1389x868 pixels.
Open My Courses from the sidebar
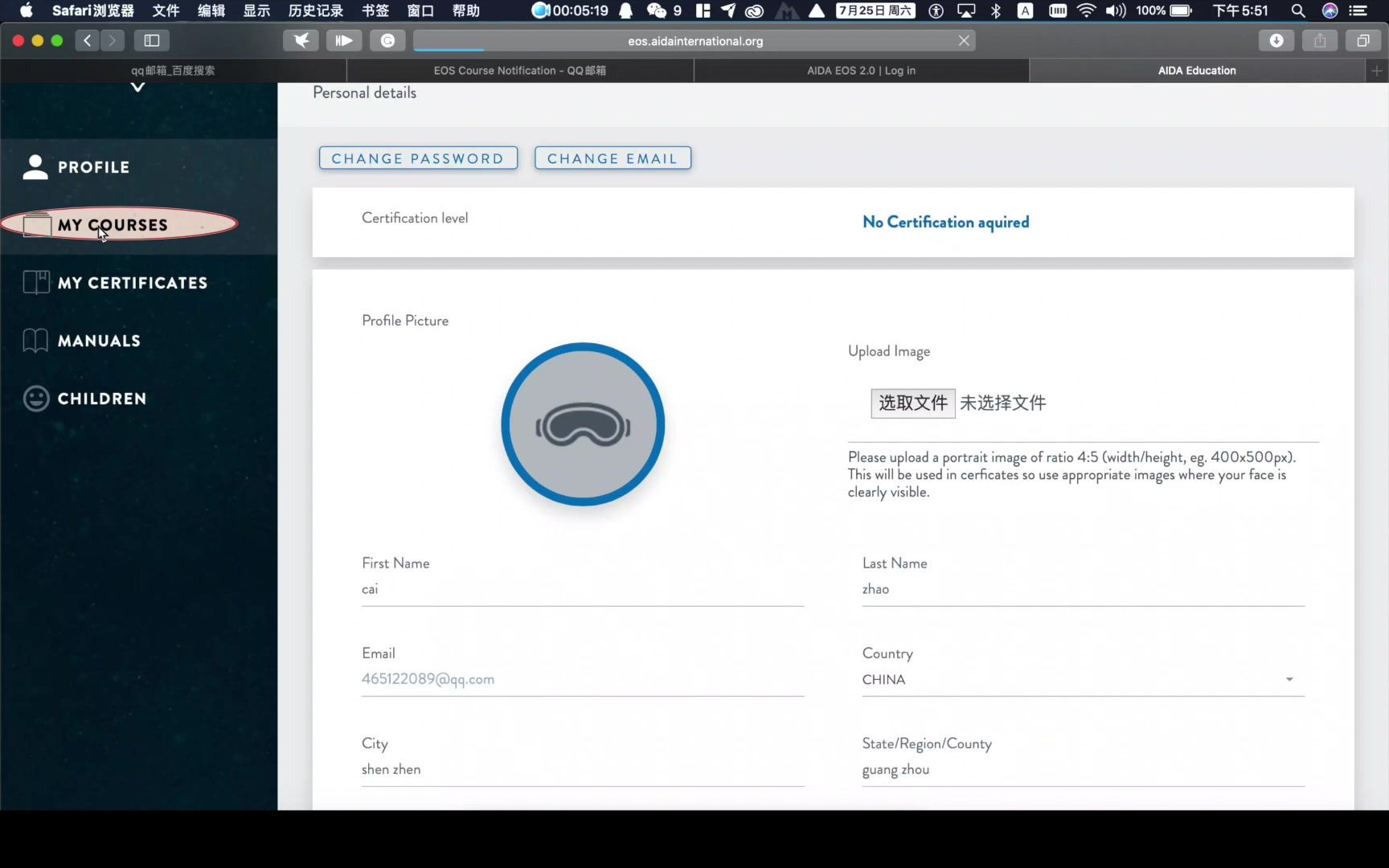point(110,224)
